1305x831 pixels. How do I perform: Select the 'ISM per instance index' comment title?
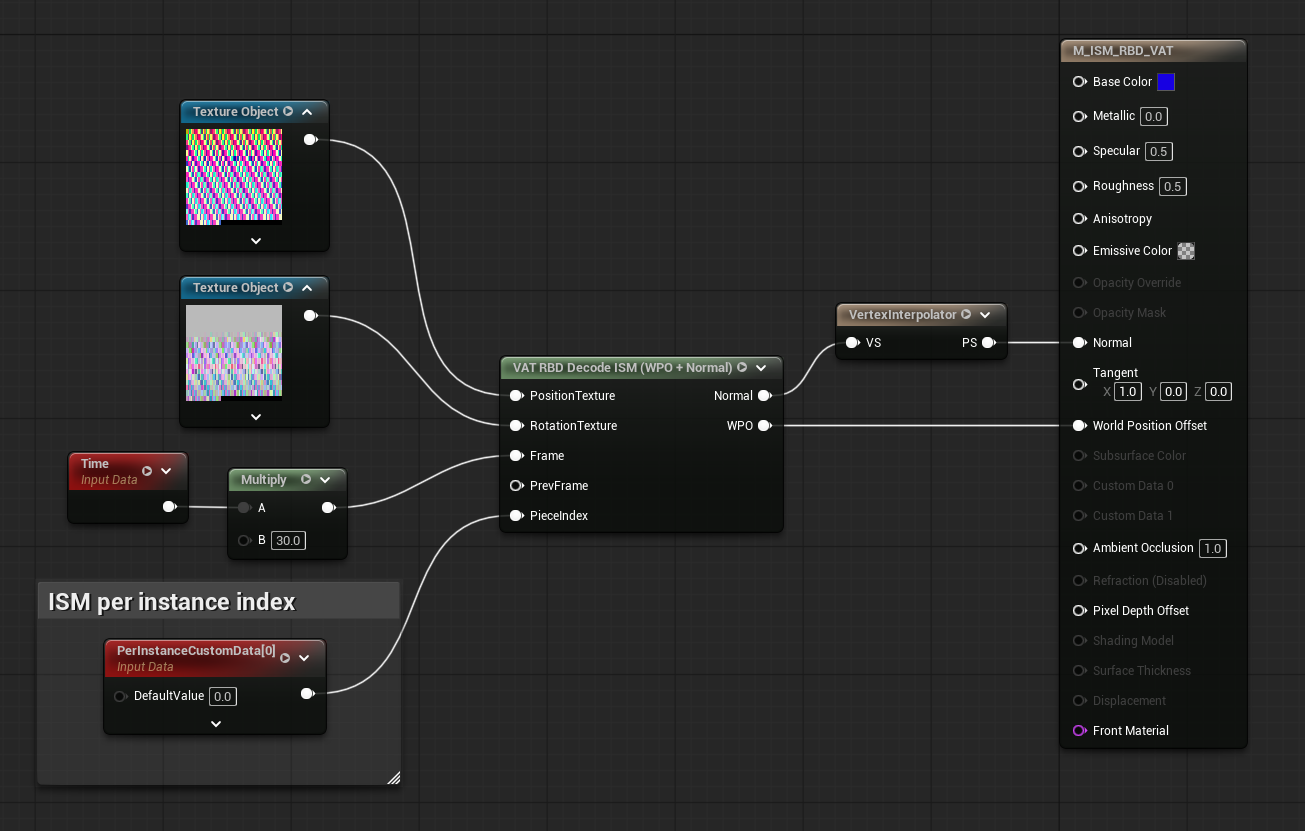pos(172,602)
